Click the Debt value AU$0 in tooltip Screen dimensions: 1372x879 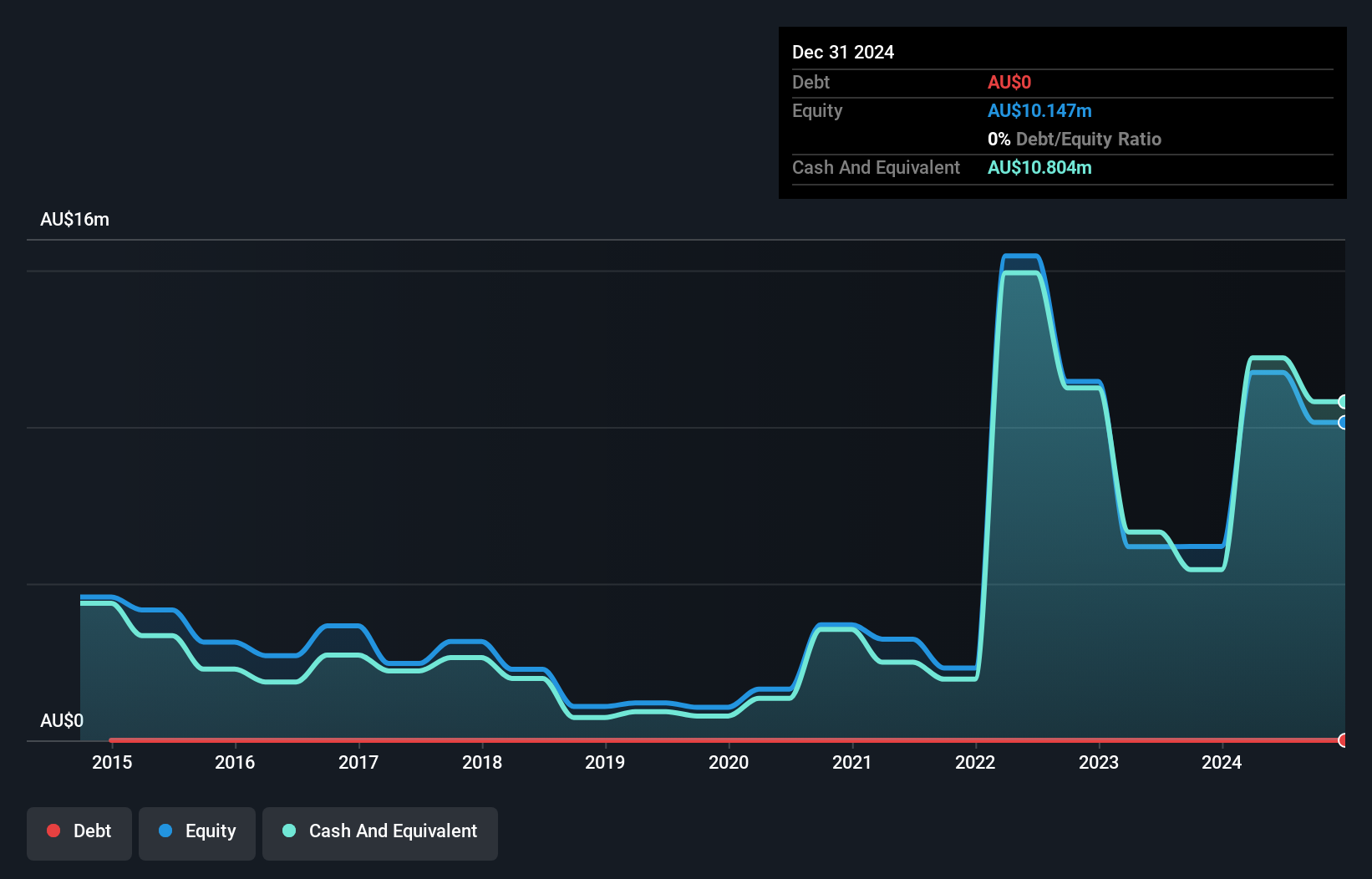coord(1009,83)
